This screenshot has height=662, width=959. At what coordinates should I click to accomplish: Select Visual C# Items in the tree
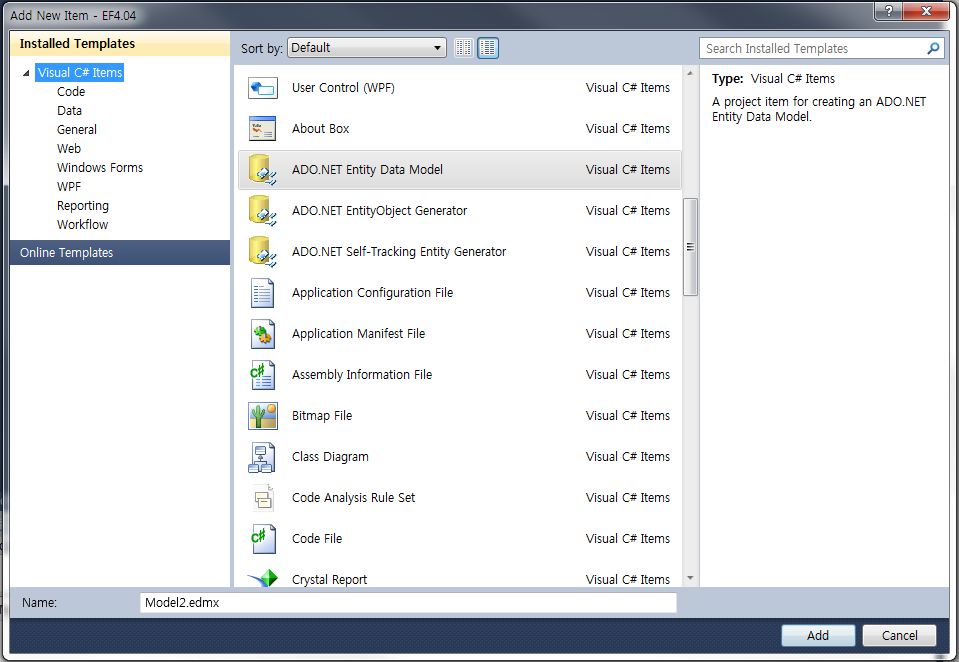80,73
